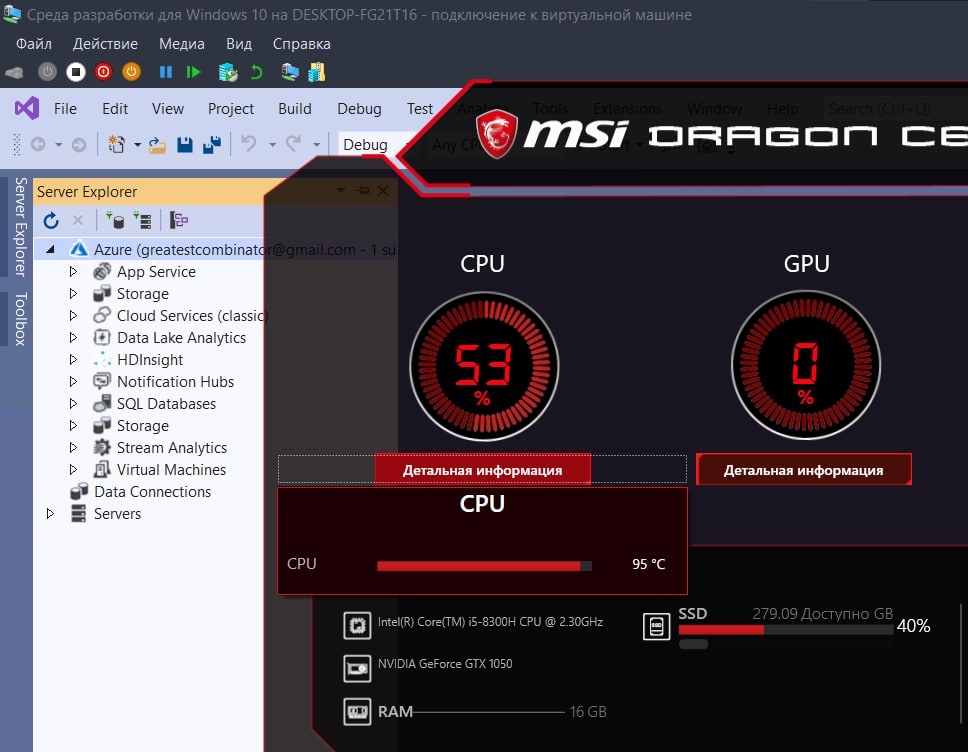Expand Cloud Services (classic) node

(73, 315)
